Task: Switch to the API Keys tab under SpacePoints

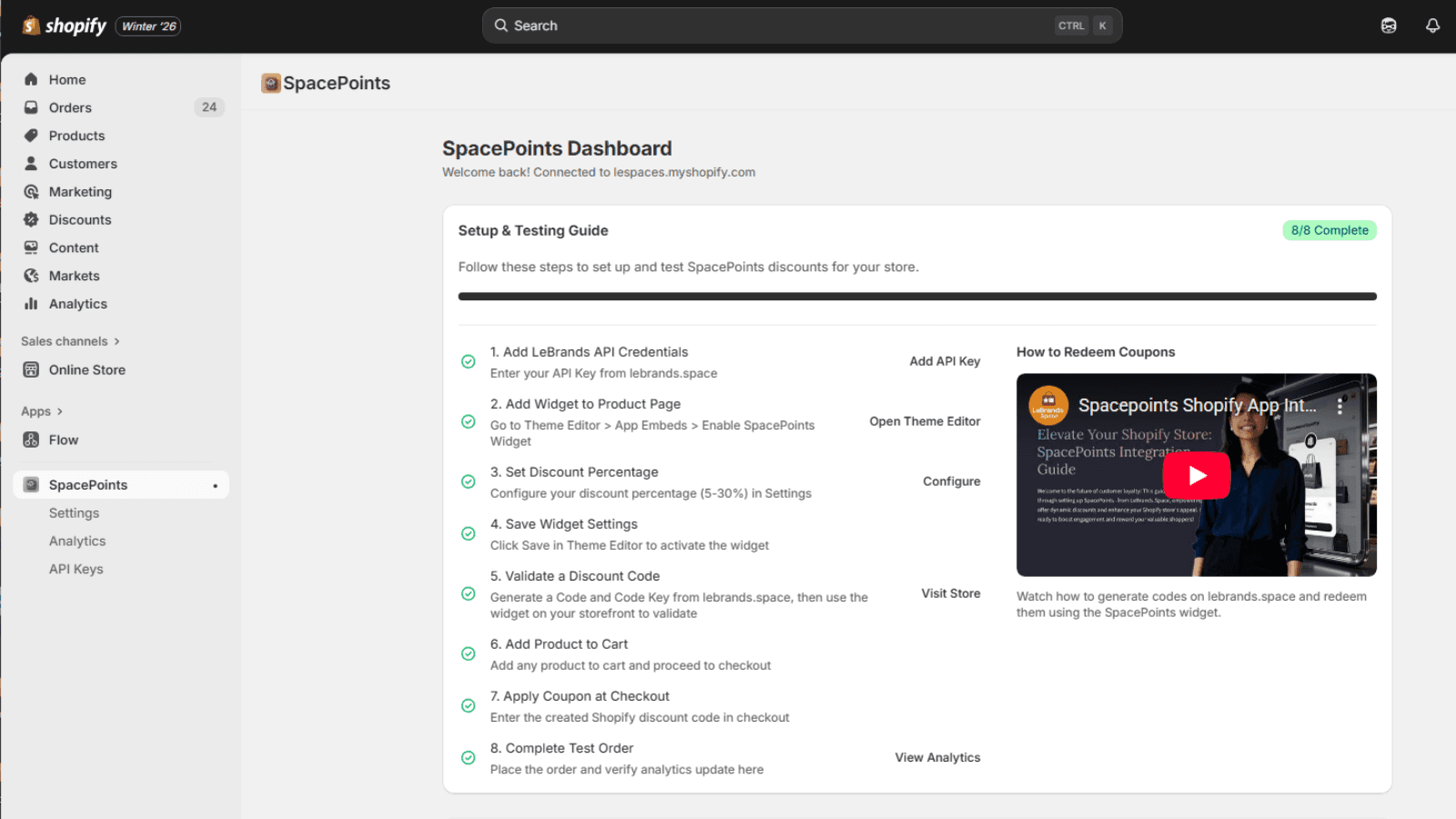Action: click(76, 568)
